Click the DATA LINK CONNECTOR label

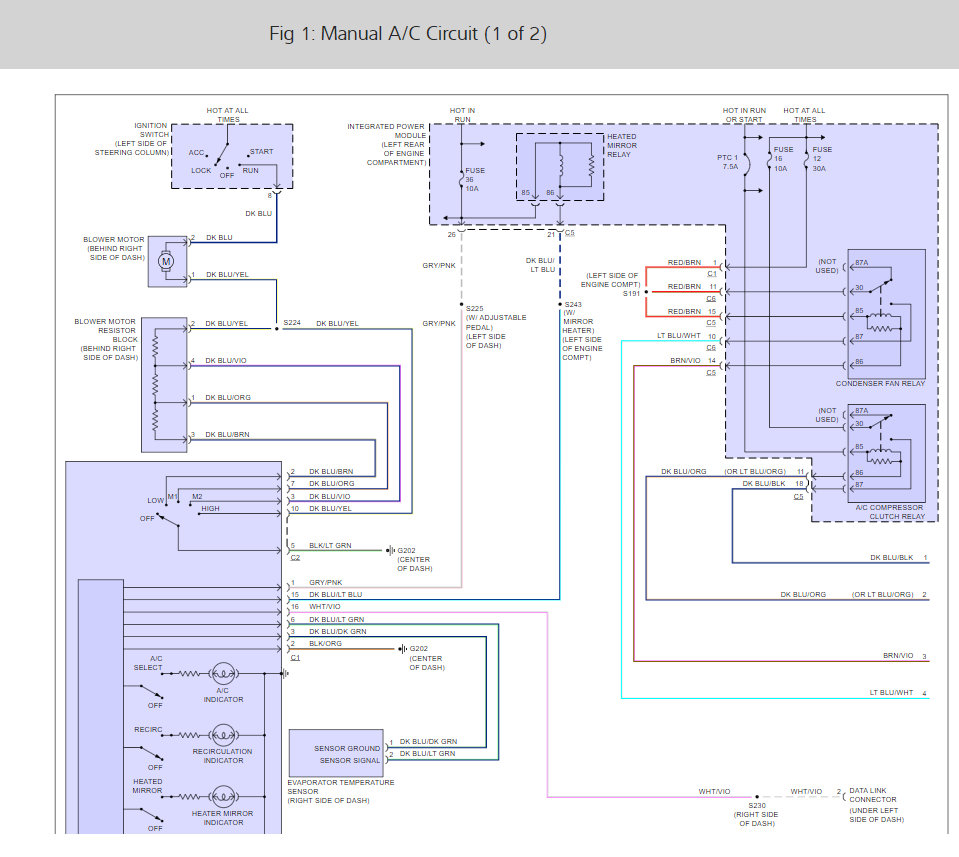pyautogui.click(x=873, y=795)
